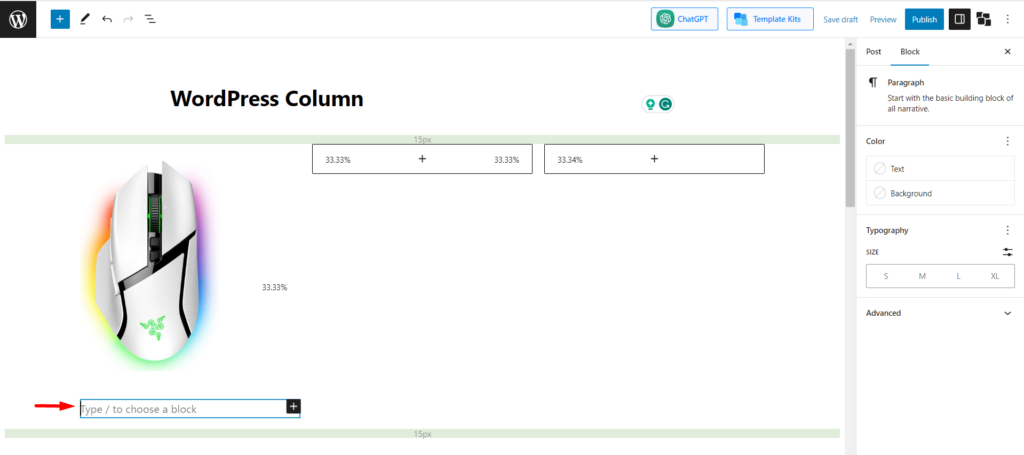Select font size XL
The width and height of the screenshot is (1024, 455).
click(995, 276)
